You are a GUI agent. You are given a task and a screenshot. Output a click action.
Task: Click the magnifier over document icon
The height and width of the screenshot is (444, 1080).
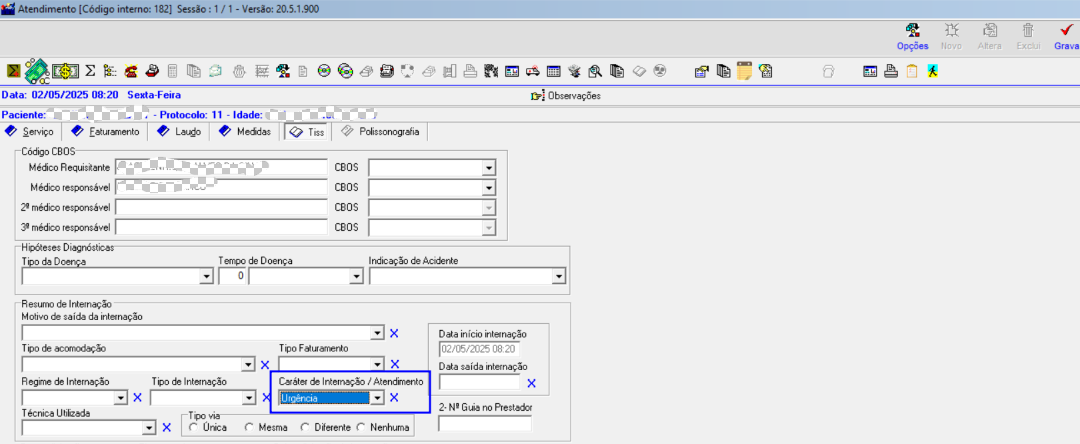(x=595, y=71)
